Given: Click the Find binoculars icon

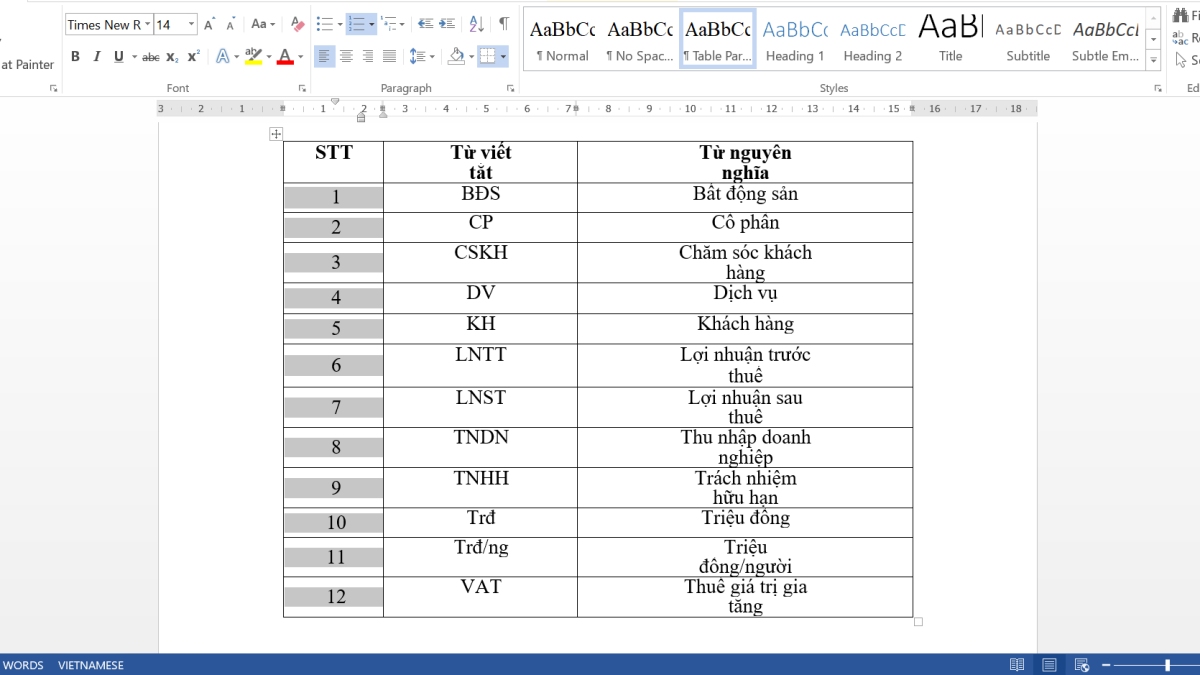Looking at the screenshot, I should [x=1180, y=15].
